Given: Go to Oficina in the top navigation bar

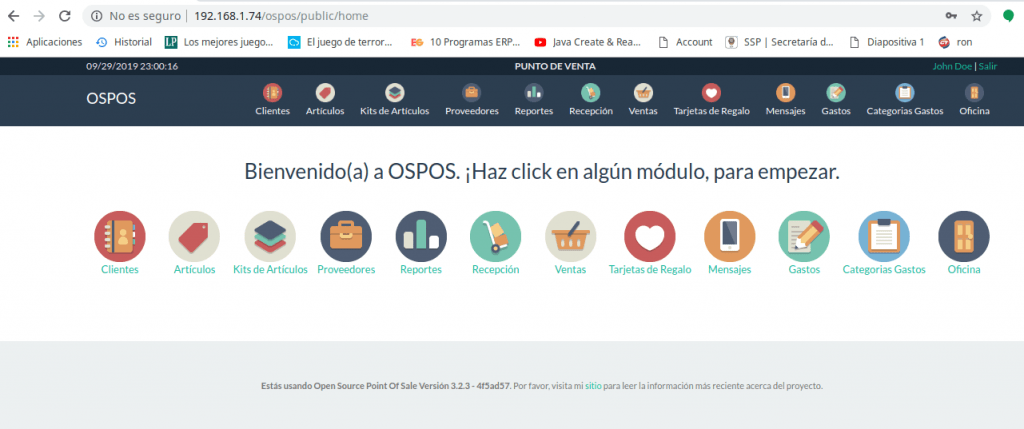Looking at the screenshot, I should (974, 99).
